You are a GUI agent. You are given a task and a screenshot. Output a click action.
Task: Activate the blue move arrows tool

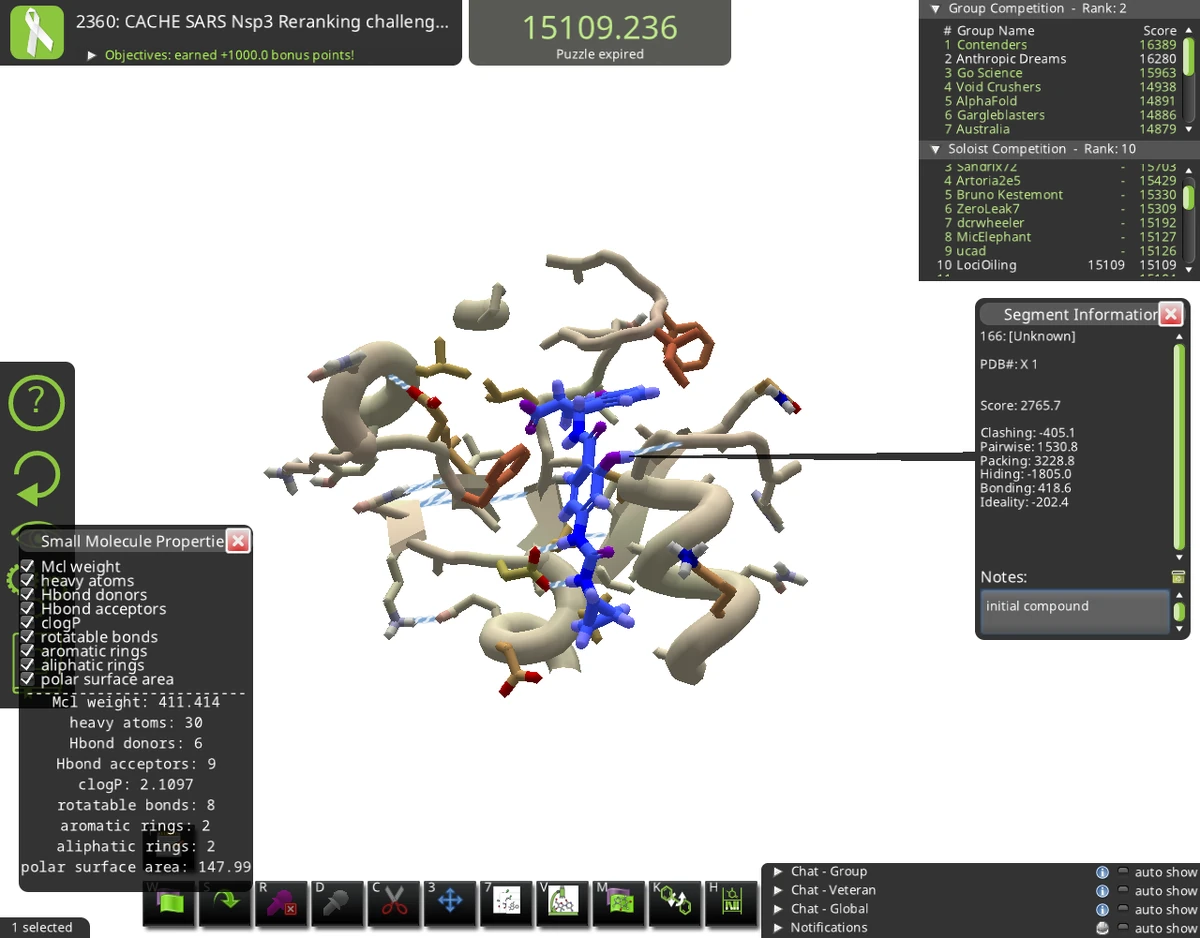(x=449, y=901)
